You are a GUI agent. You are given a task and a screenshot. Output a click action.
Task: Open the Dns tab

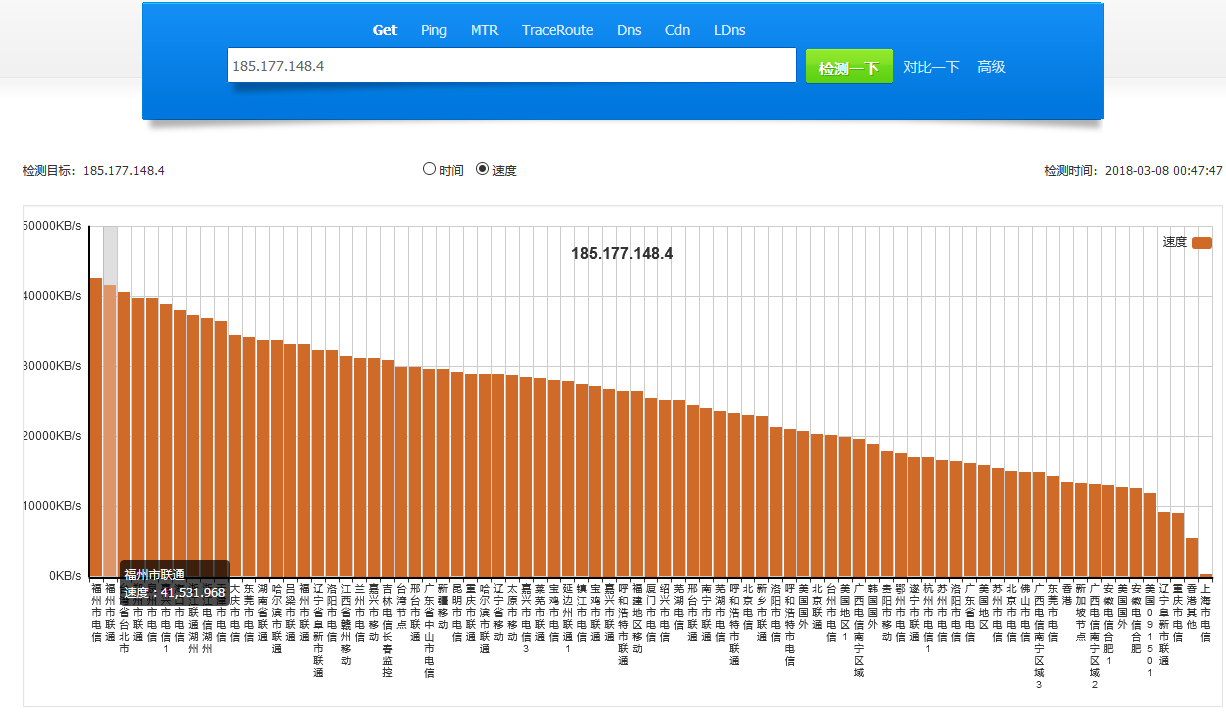[x=629, y=30]
